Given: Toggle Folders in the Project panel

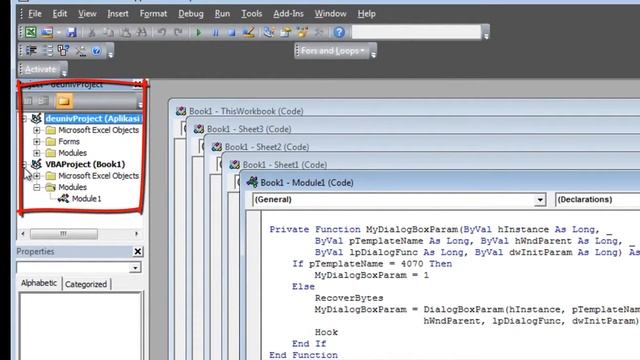Looking at the screenshot, I should tap(64, 101).
